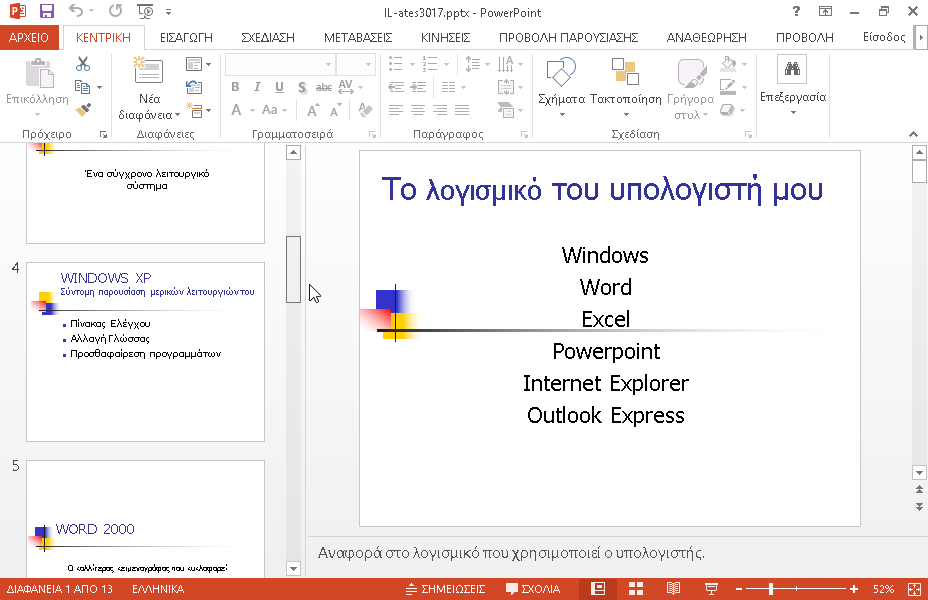Activate the Format Painter brush
Screen dimensions: 928x600
83,109
